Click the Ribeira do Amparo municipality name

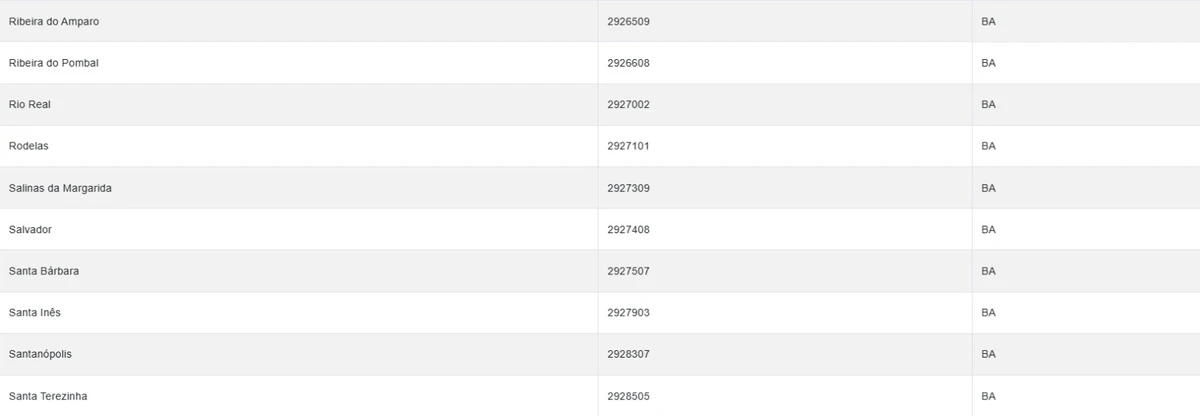(x=54, y=21)
